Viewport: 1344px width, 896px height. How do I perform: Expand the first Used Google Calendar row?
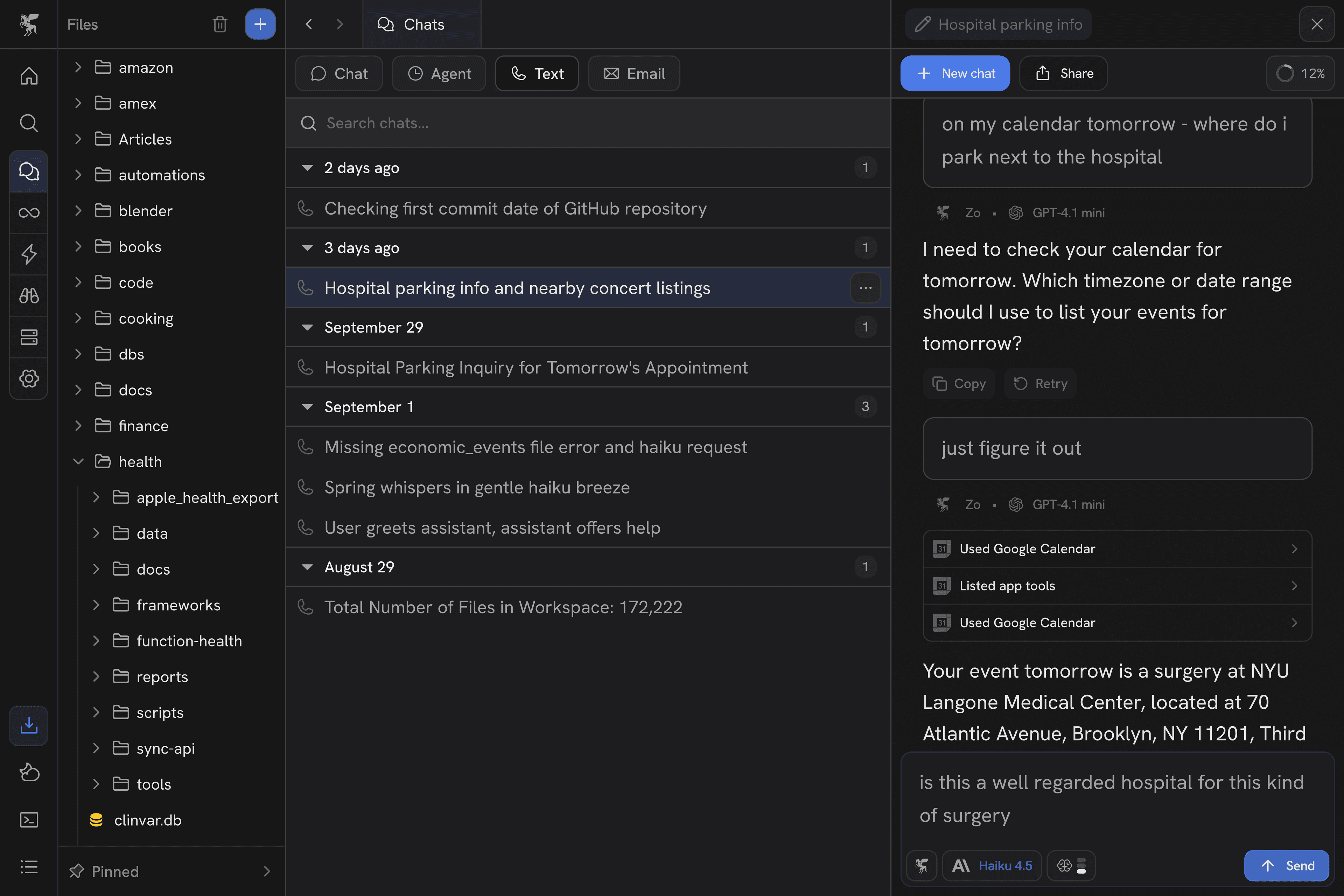(1117, 548)
